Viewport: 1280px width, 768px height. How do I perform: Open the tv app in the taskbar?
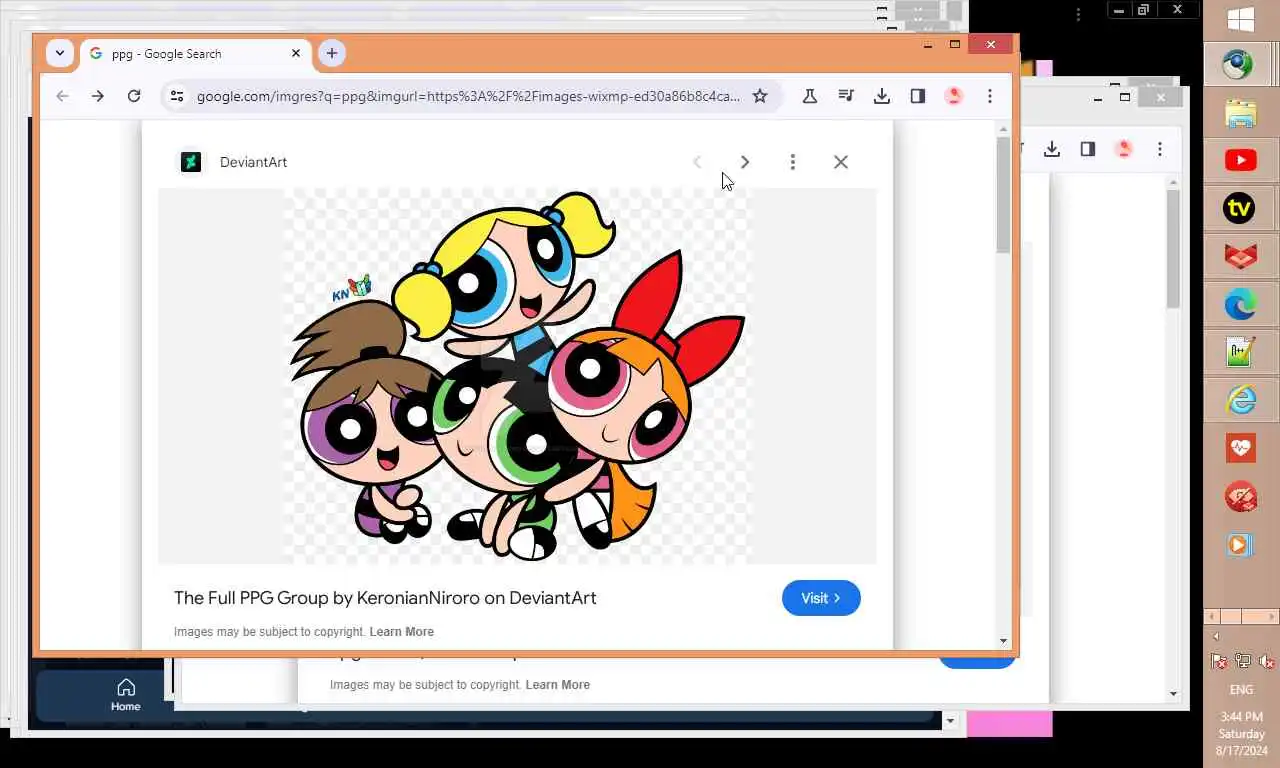pyautogui.click(x=1240, y=208)
